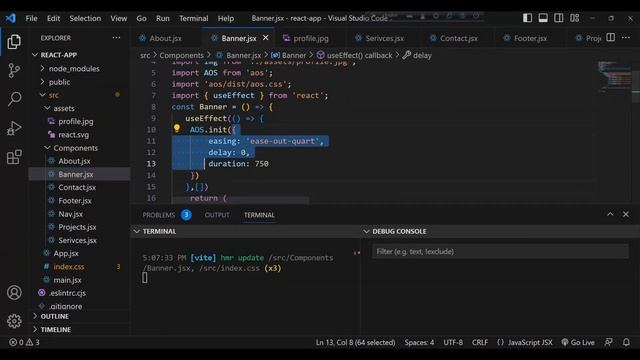
Task: Toggle secondary side bar layout icon
Action: 558,18
